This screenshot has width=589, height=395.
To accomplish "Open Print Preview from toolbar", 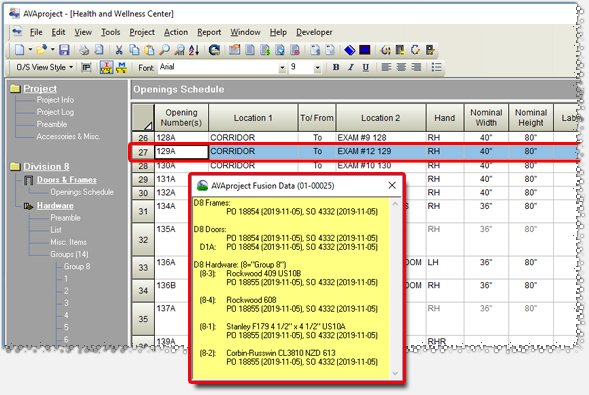I will tap(99, 50).
